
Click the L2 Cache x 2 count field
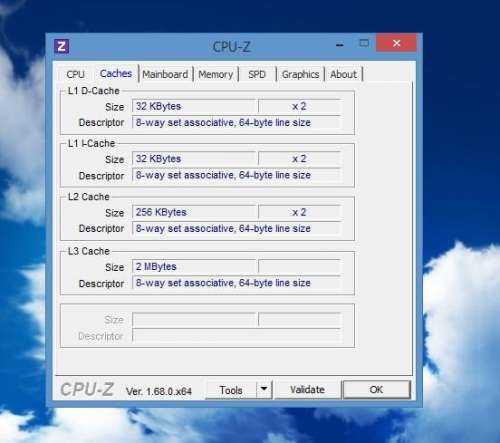(299, 212)
